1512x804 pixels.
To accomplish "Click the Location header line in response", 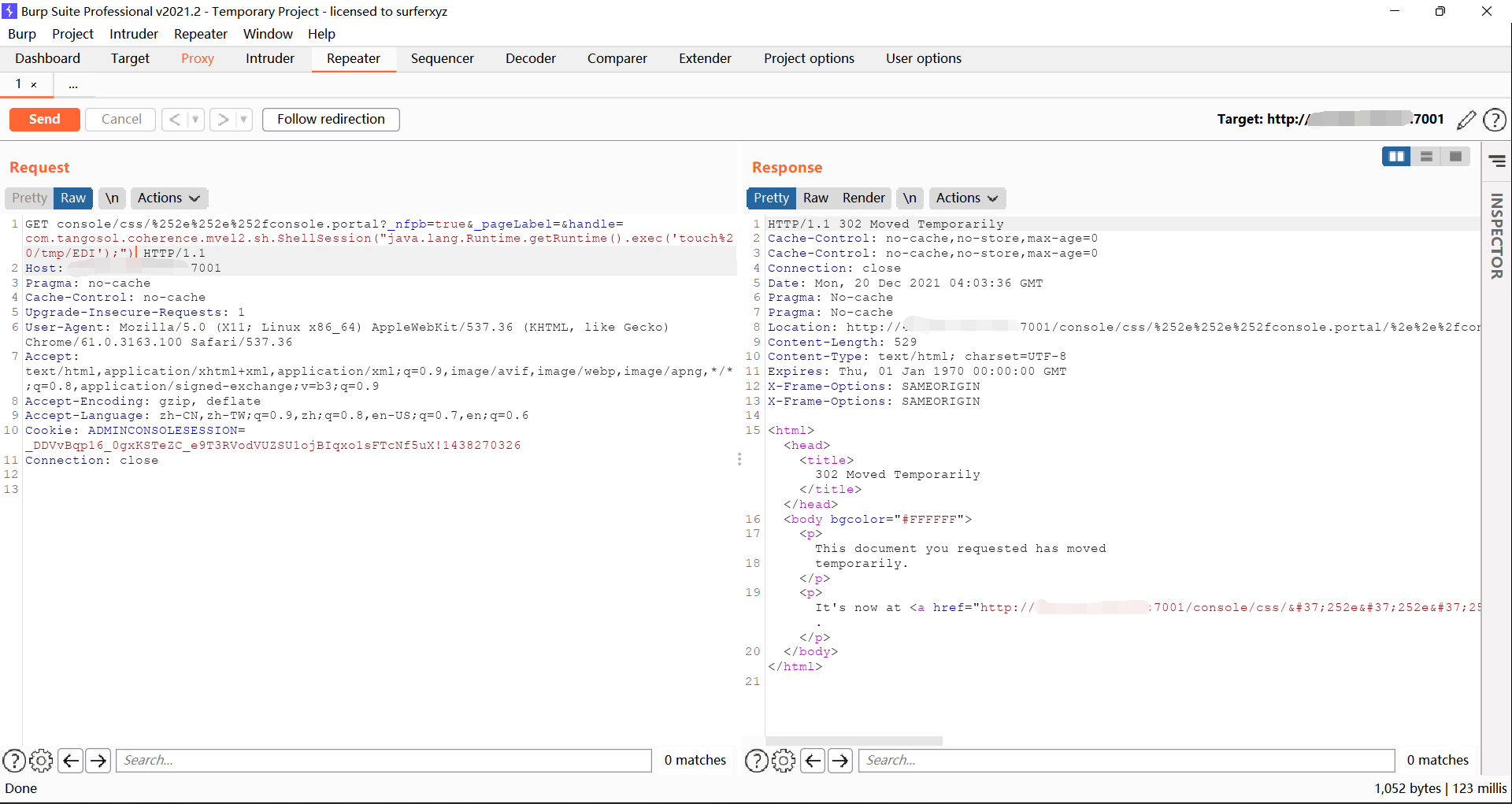I will (x=1124, y=328).
